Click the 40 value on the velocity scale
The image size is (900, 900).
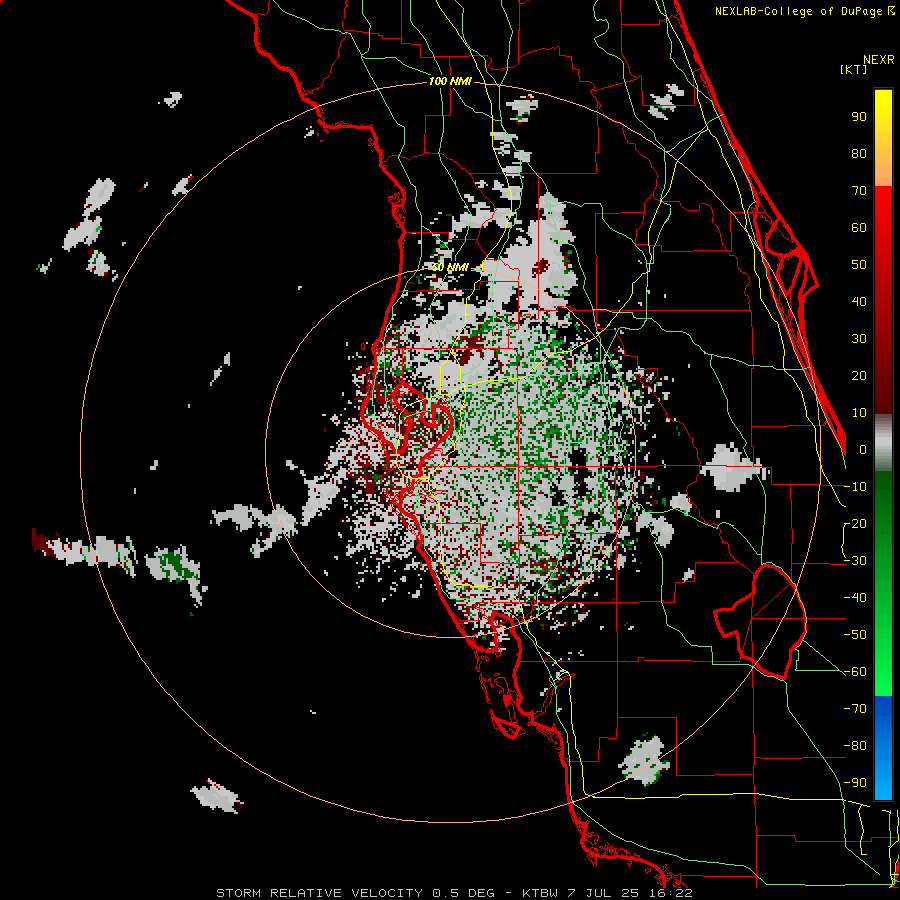(x=859, y=301)
